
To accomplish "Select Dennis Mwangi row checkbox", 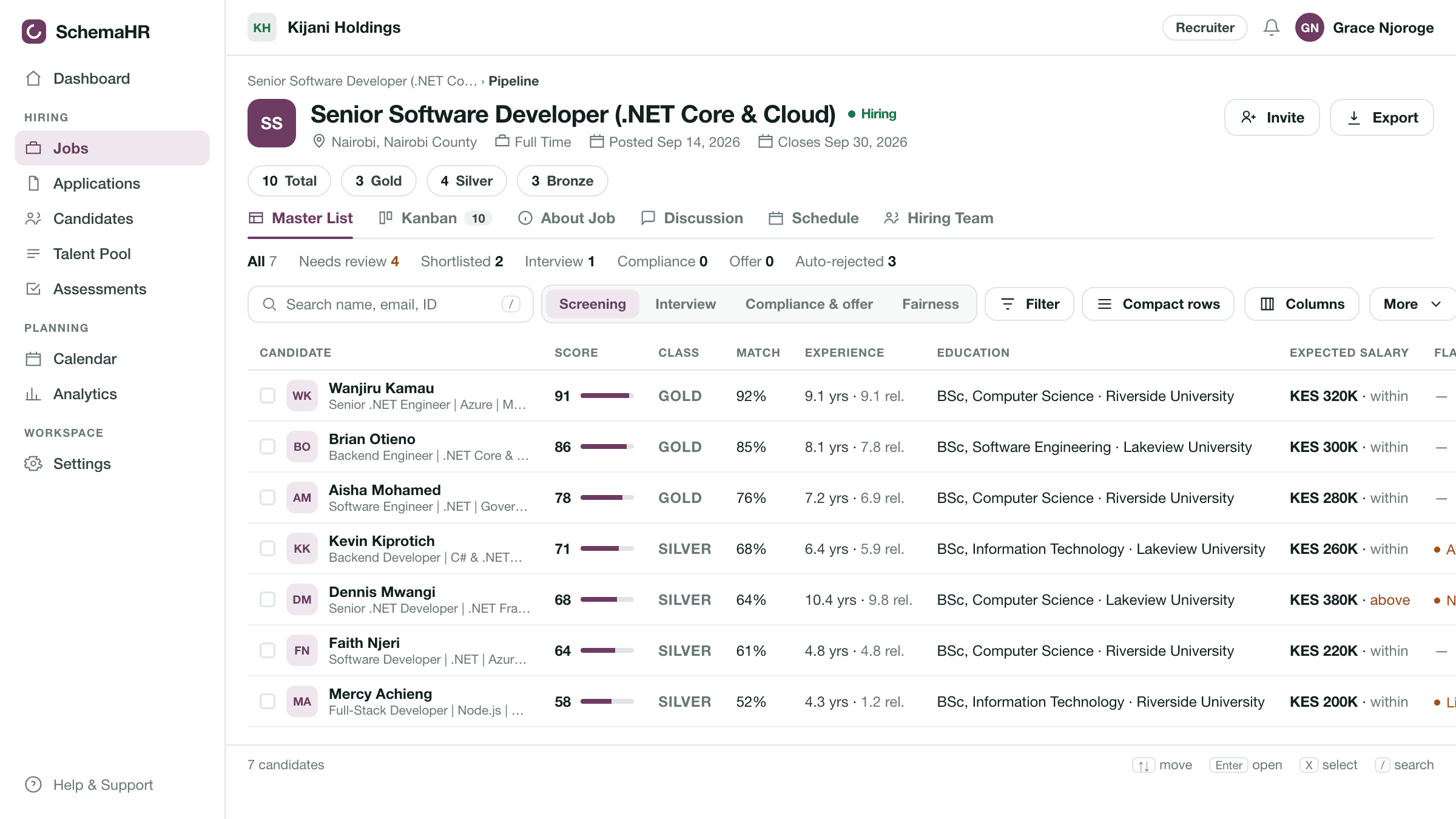I will point(268,599).
